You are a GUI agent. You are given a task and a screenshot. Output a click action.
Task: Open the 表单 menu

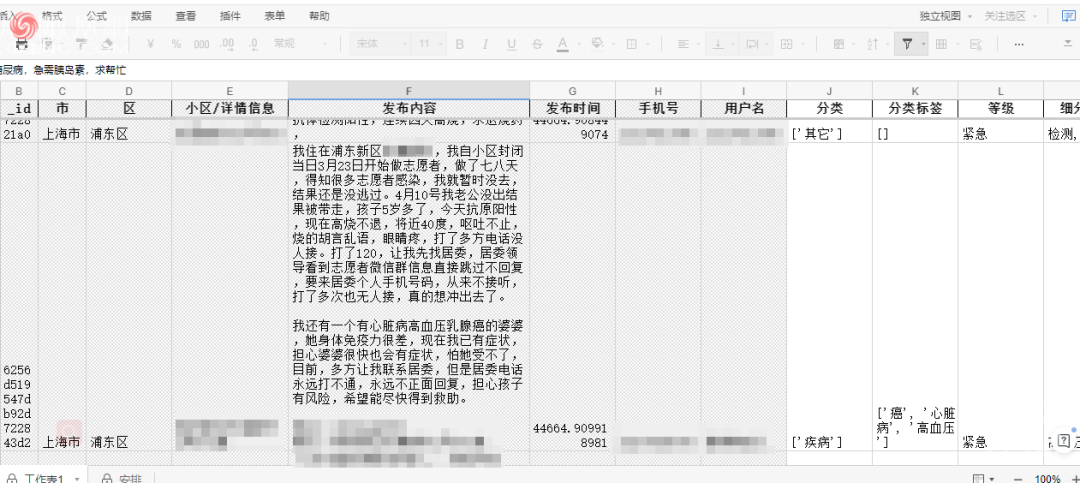[x=275, y=16]
